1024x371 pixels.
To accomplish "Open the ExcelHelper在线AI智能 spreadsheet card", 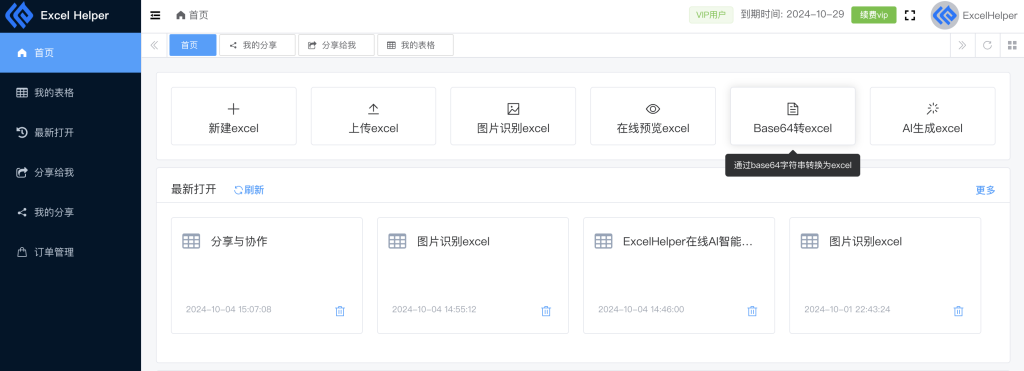I will point(679,276).
